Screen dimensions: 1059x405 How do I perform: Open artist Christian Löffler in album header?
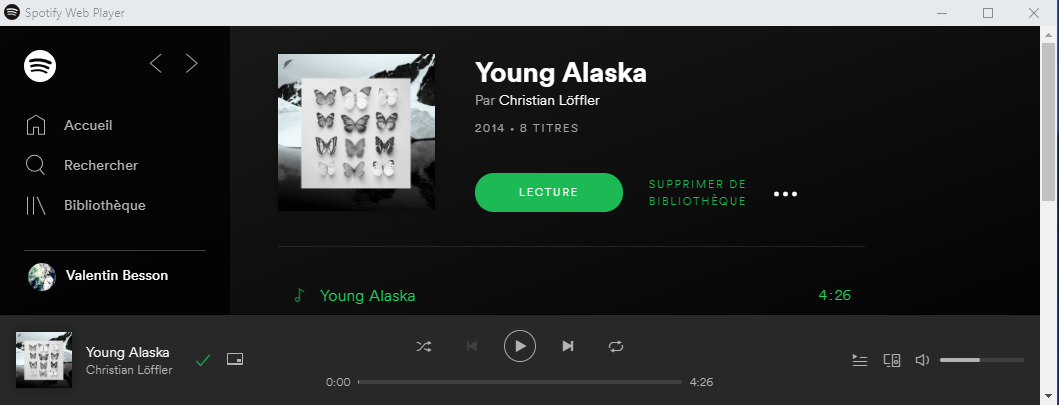click(x=549, y=101)
